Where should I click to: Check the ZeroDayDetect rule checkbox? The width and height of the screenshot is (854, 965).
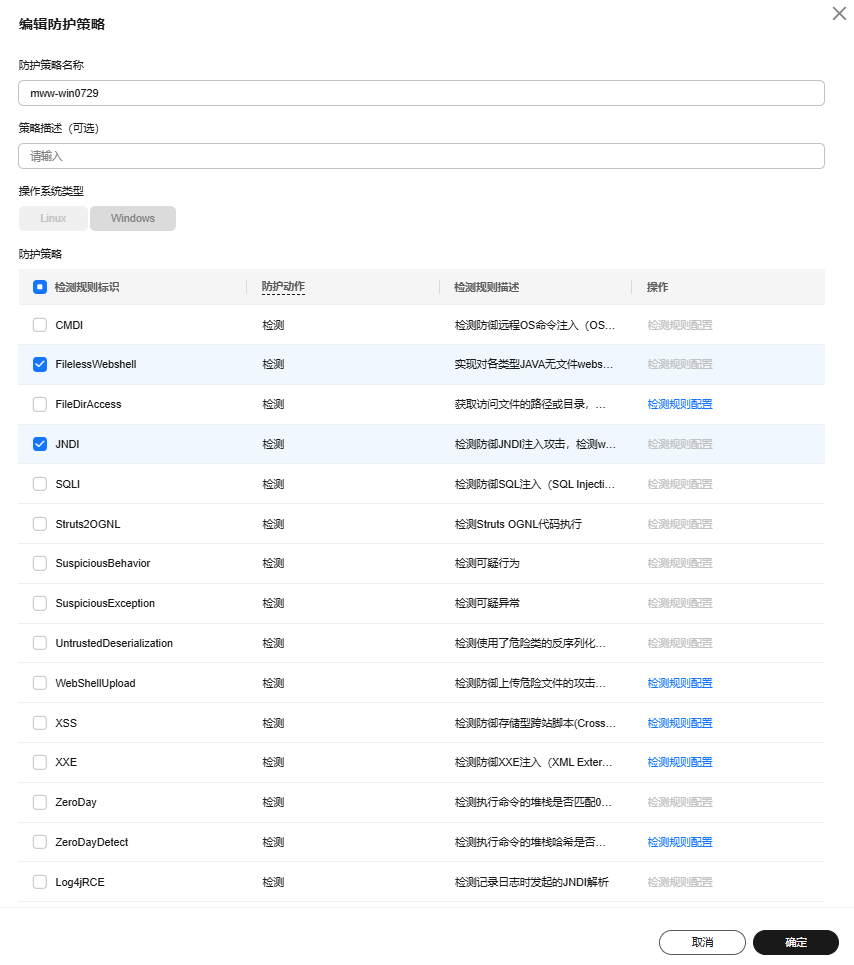pyautogui.click(x=40, y=843)
